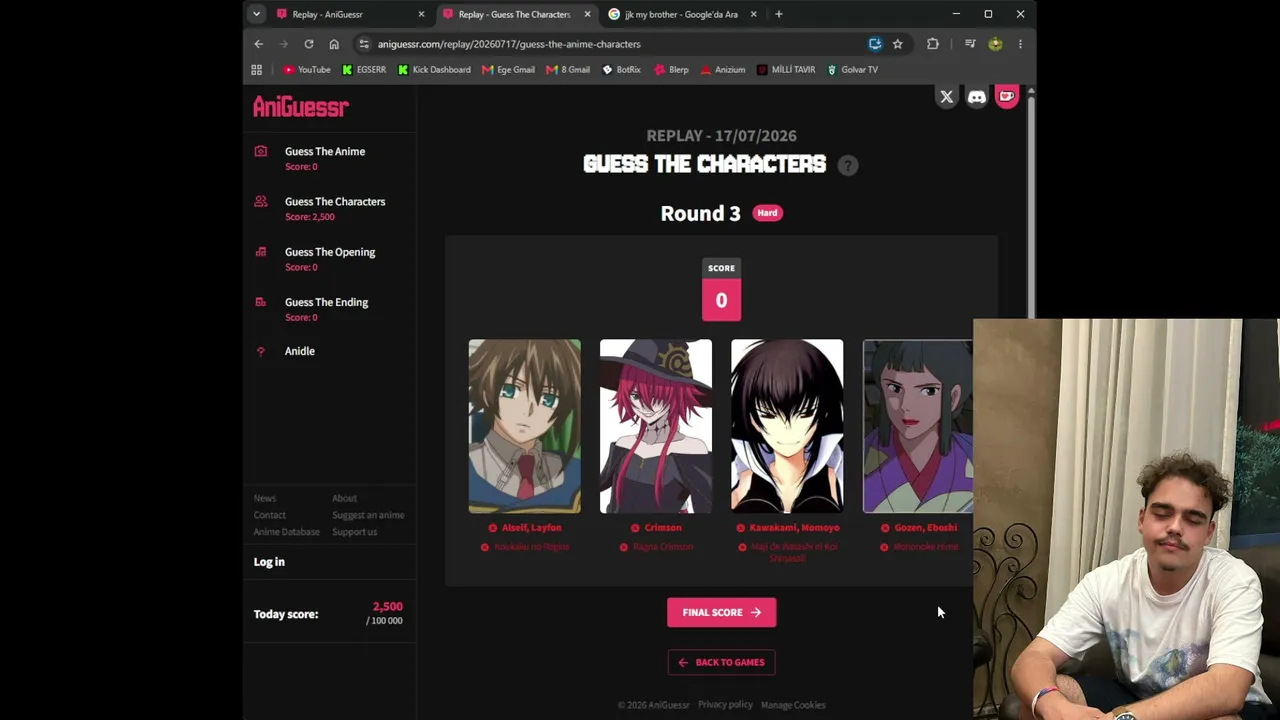Click the Guess The Characters people icon

[261, 201]
